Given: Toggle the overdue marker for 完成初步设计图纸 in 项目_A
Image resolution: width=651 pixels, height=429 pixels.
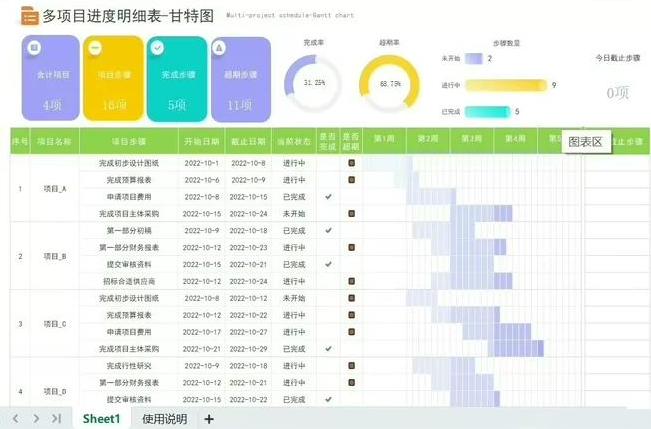Looking at the screenshot, I should tap(351, 162).
